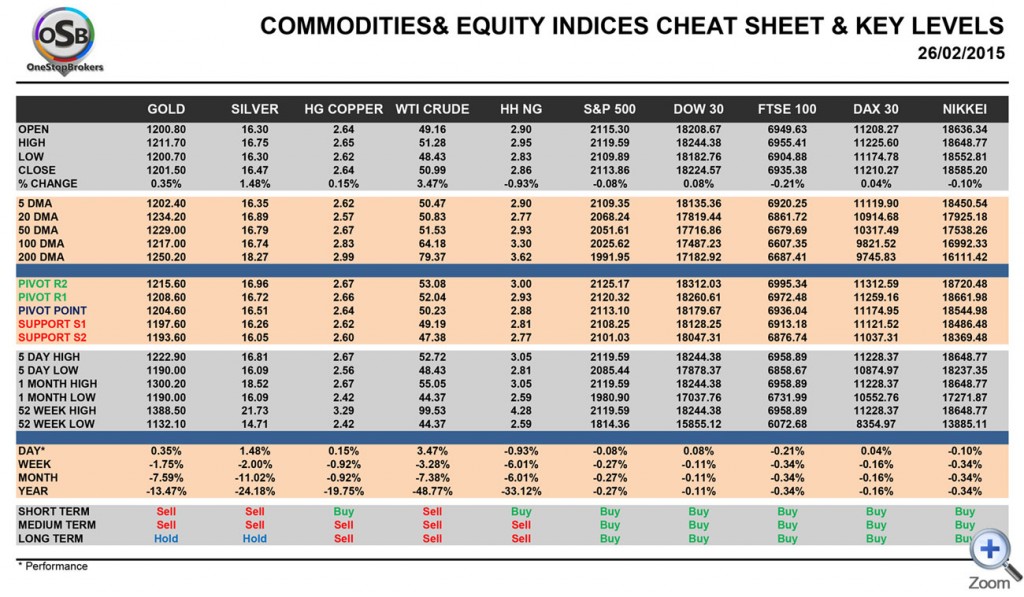Click the cheat sheet title heading
The width and height of the screenshot is (1024, 597).
point(631,26)
